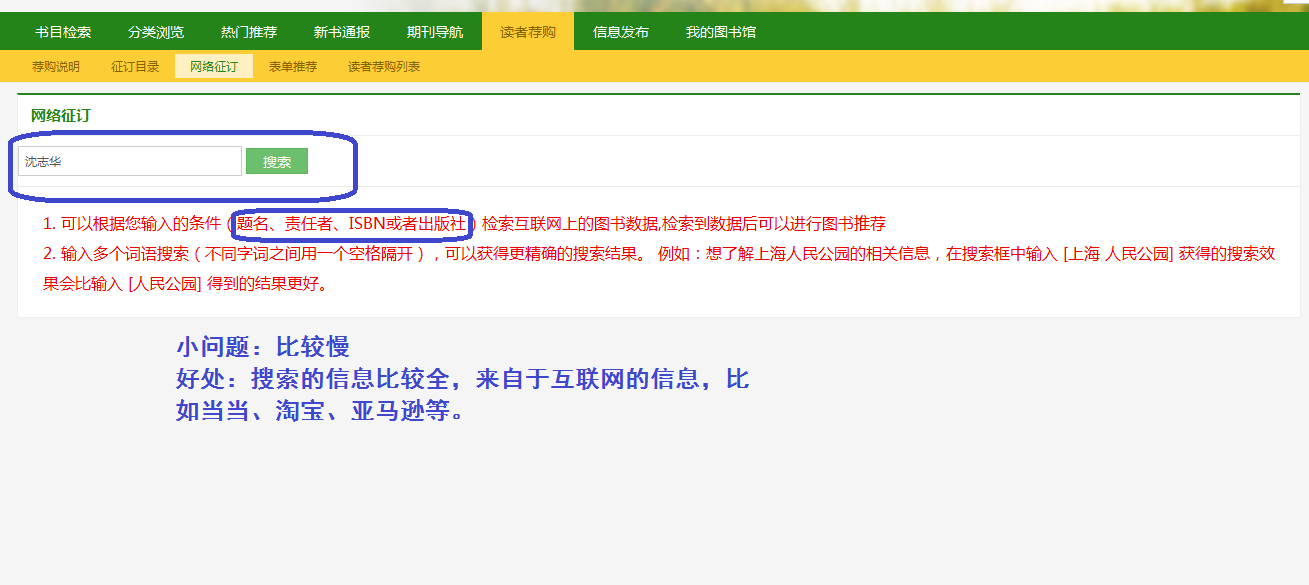
Task: Open the 书目检索 menu
Action: [x=63, y=32]
